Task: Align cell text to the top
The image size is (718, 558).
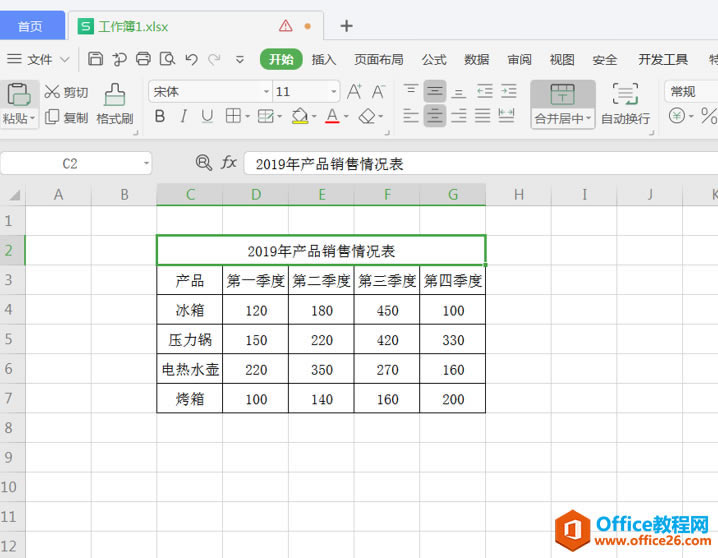Action: coord(411,91)
